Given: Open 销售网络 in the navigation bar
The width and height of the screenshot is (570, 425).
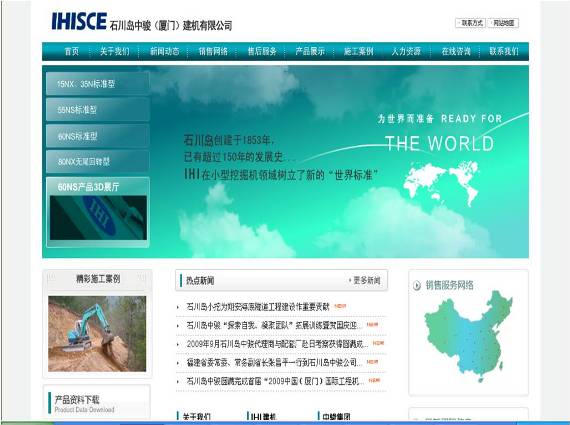Looking at the screenshot, I should pos(213,51).
